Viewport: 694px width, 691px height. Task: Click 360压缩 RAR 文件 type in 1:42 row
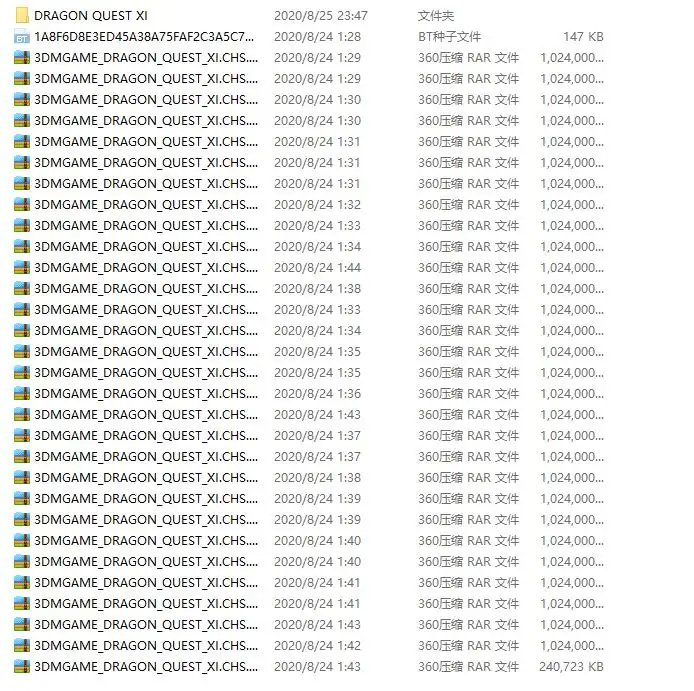pos(468,646)
